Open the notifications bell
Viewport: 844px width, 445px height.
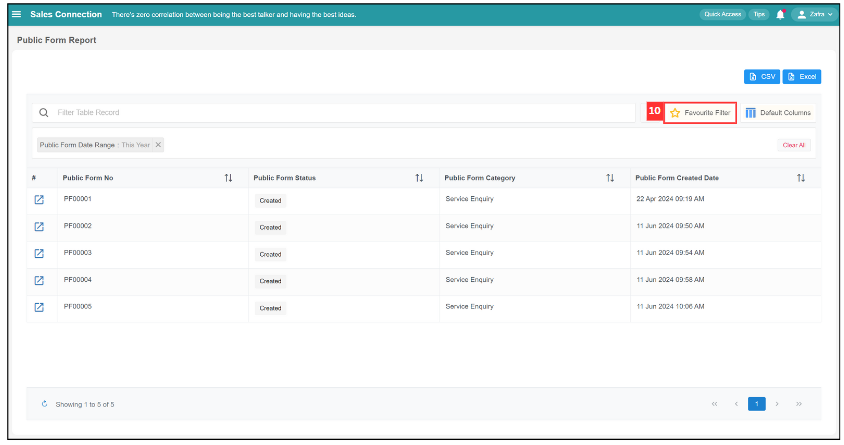(x=780, y=15)
